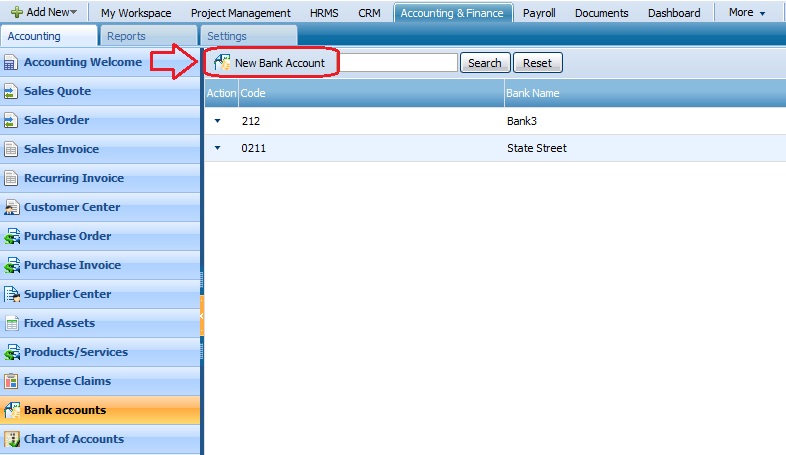Click the Recurring Invoice document icon
Image resolution: width=786 pixels, height=455 pixels.
(x=11, y=178)
